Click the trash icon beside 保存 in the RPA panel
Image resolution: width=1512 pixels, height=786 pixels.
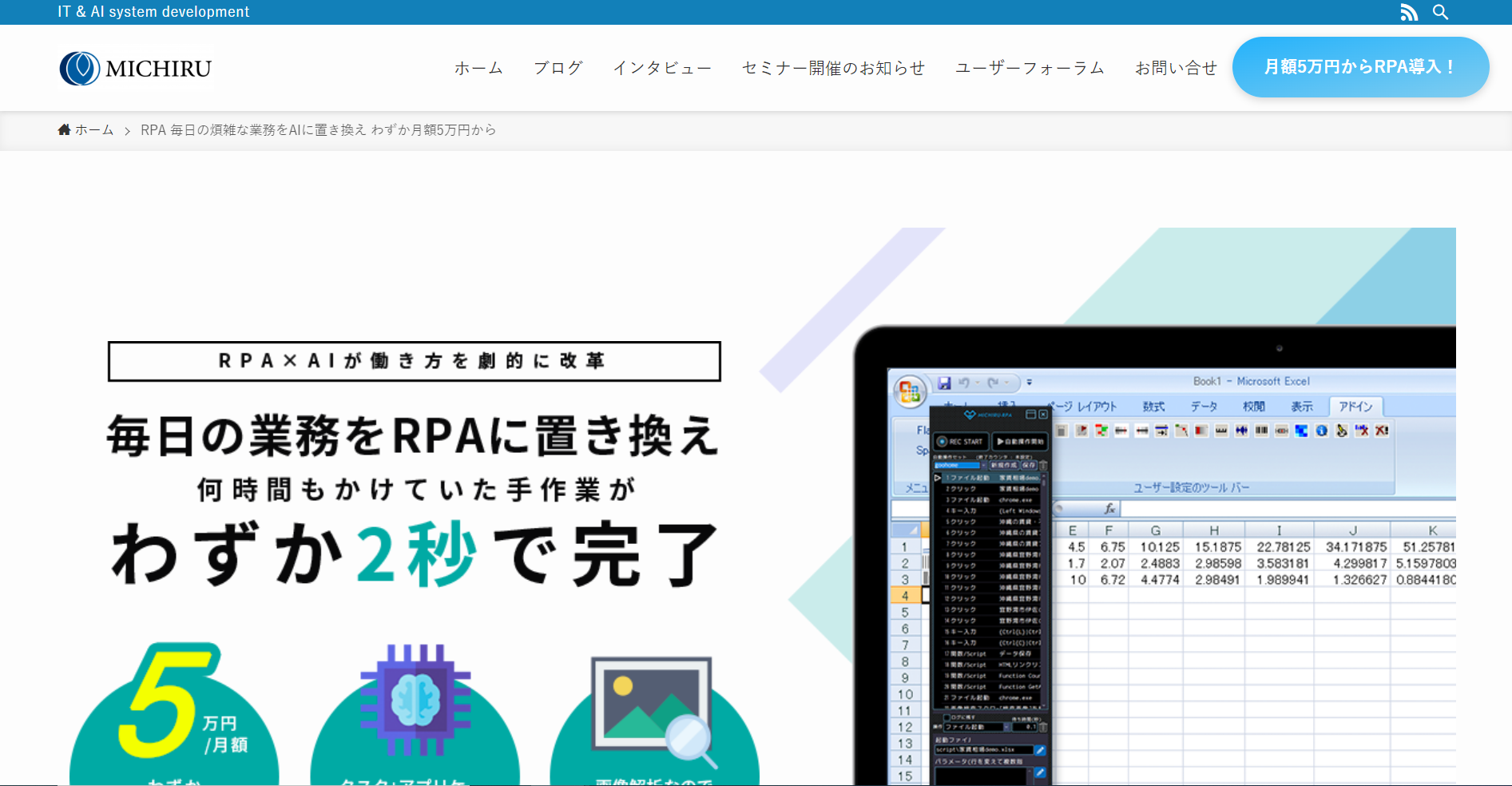[1043, 466]
